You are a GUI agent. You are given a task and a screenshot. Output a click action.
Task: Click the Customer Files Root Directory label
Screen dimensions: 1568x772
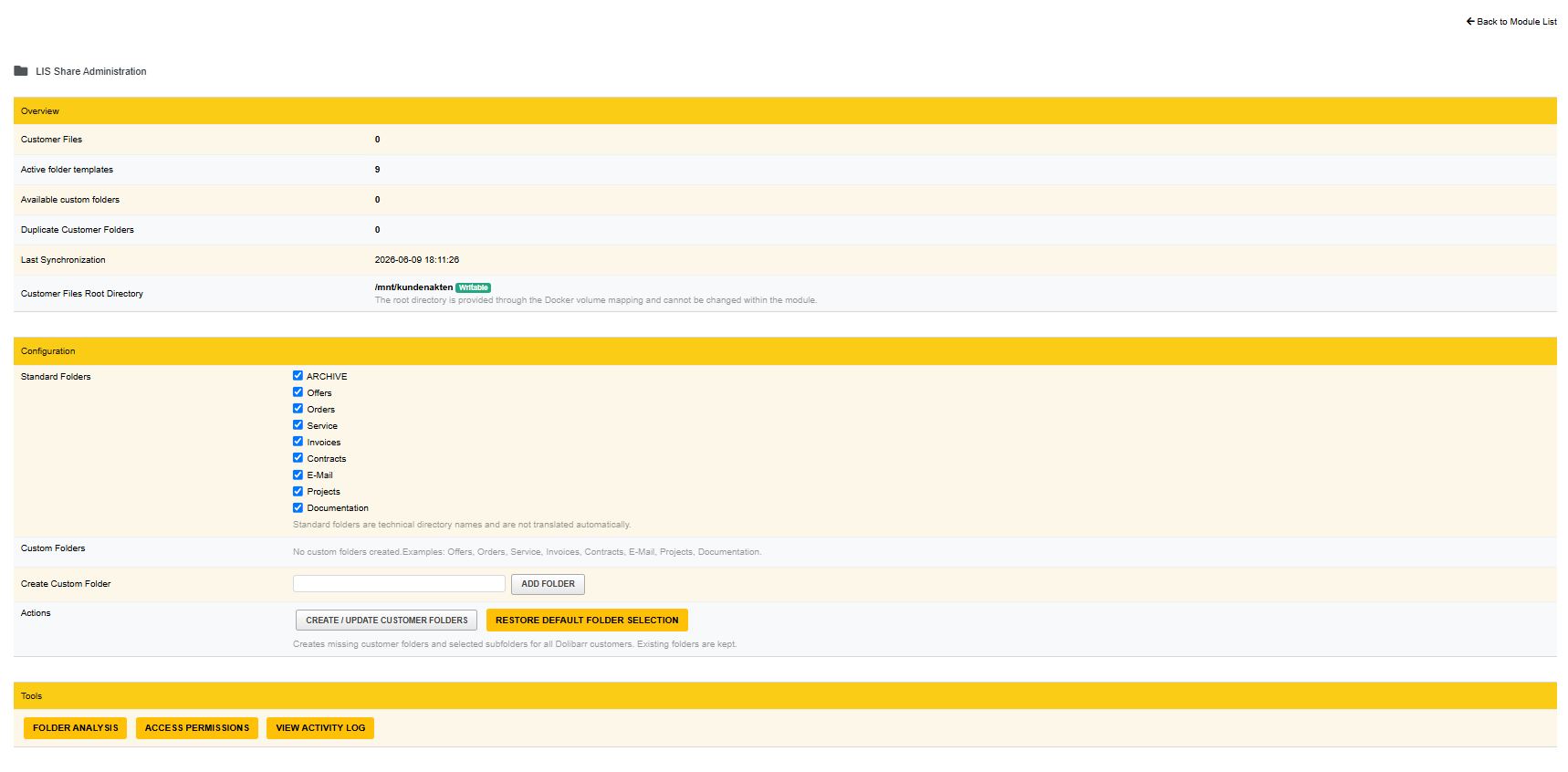pos(82,294)
